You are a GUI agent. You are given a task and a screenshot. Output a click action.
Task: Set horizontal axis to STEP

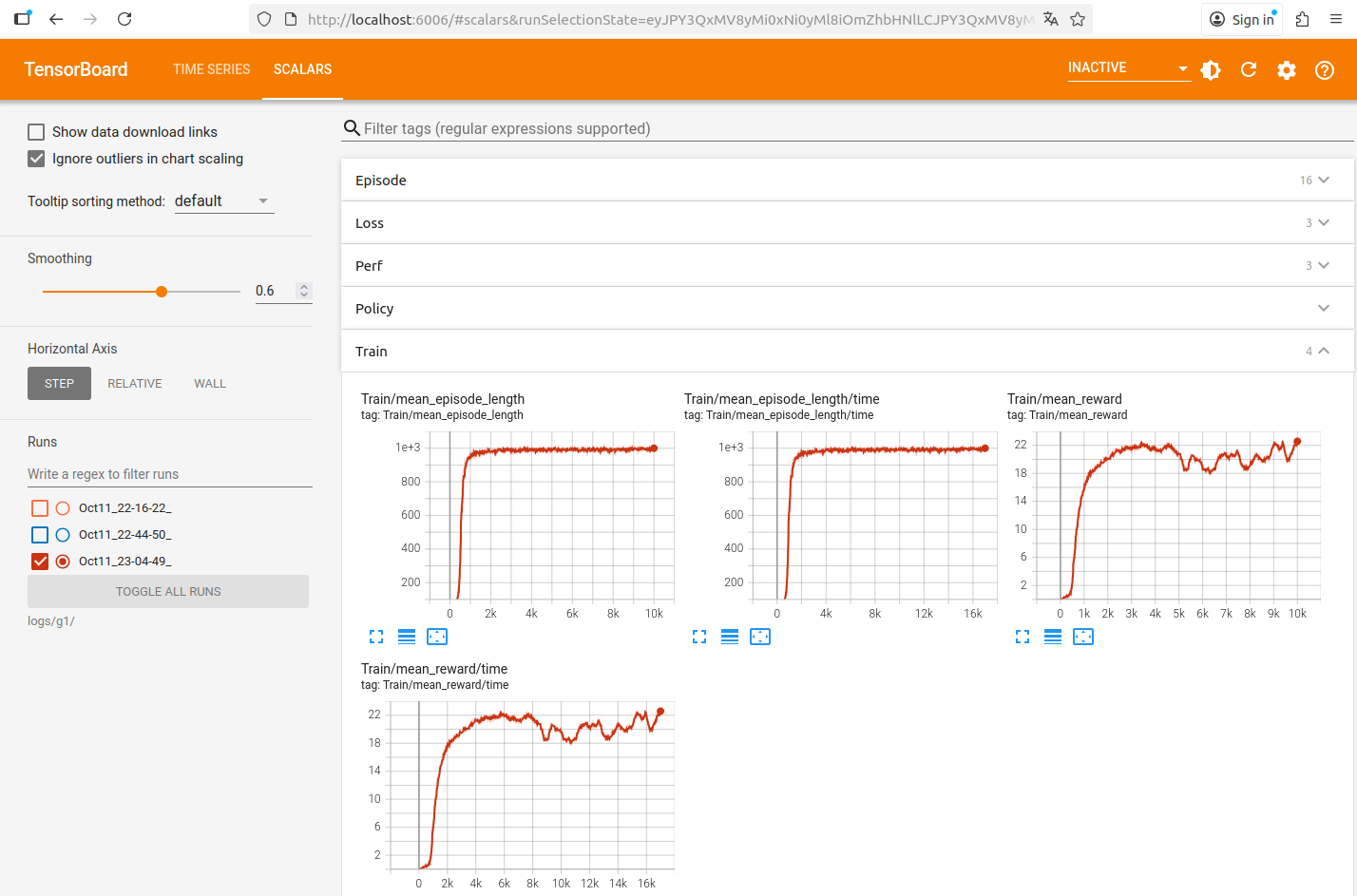click(x=59, y=384)
